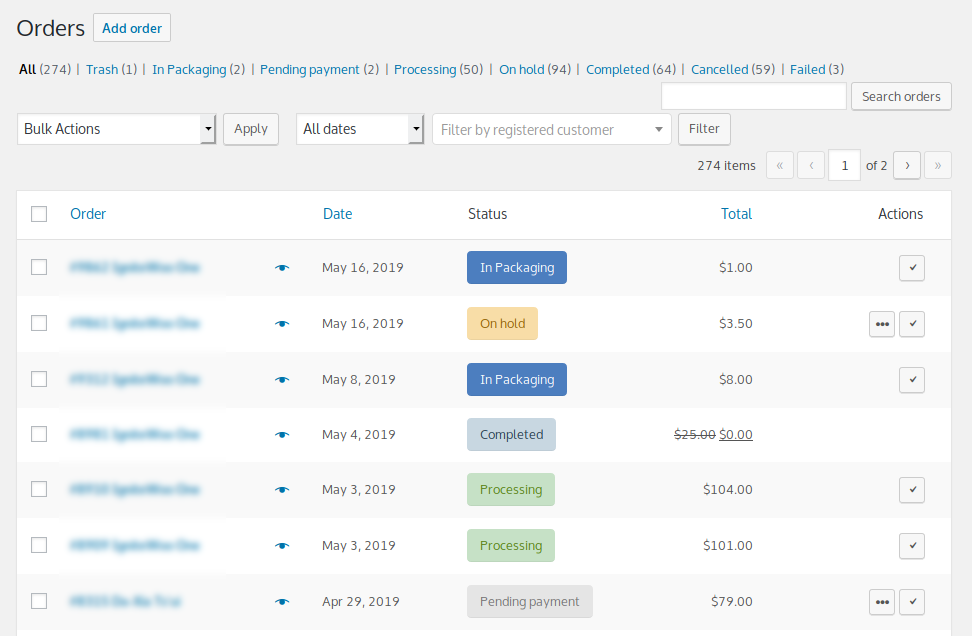The image size is (972, 636).
Task: Go to the next page of orders
Action: point(907,166)
